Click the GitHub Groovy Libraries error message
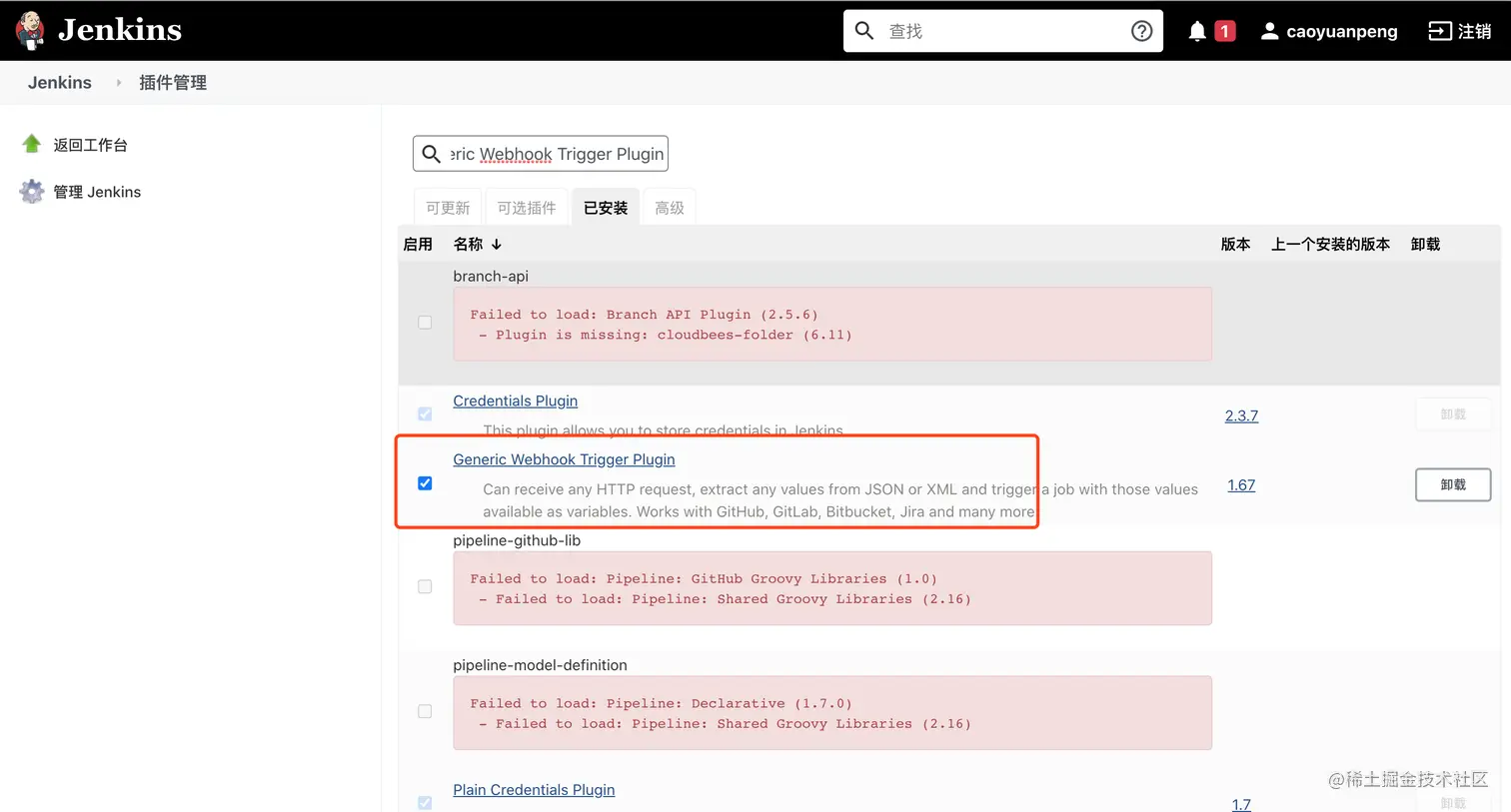This screenshot has height=812, width=1511. pyautogui.click(x=832, y=588)
